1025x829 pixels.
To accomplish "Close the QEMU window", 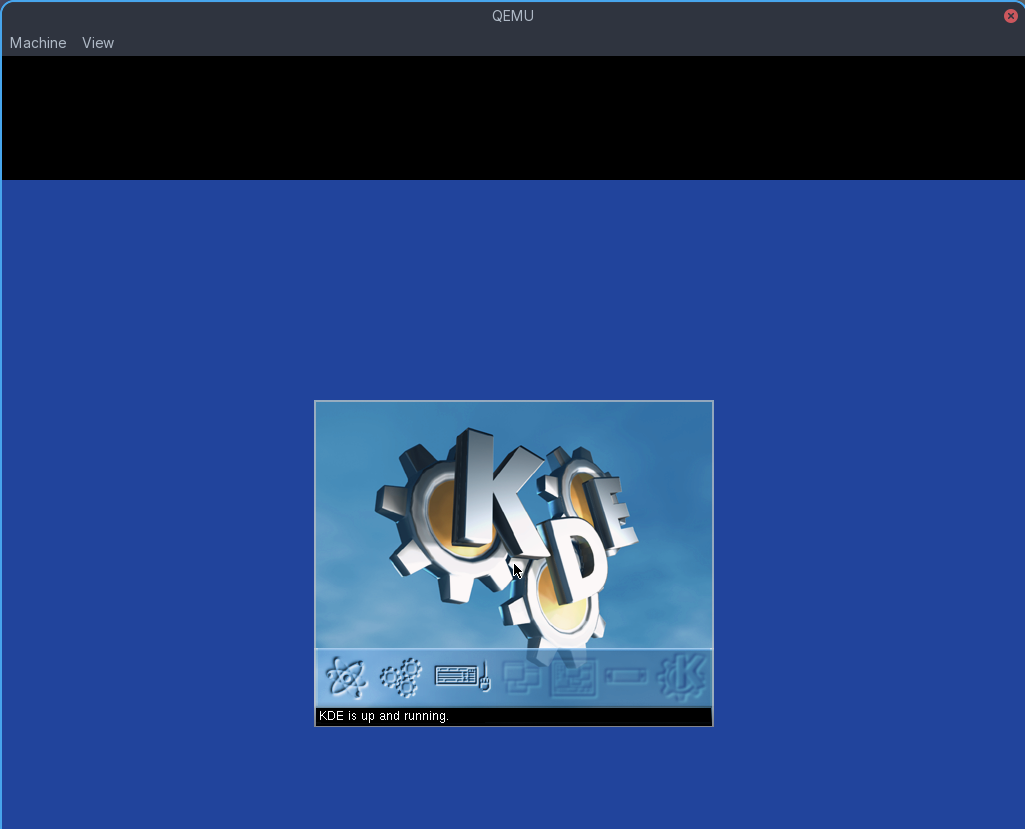I will 1011,16.
